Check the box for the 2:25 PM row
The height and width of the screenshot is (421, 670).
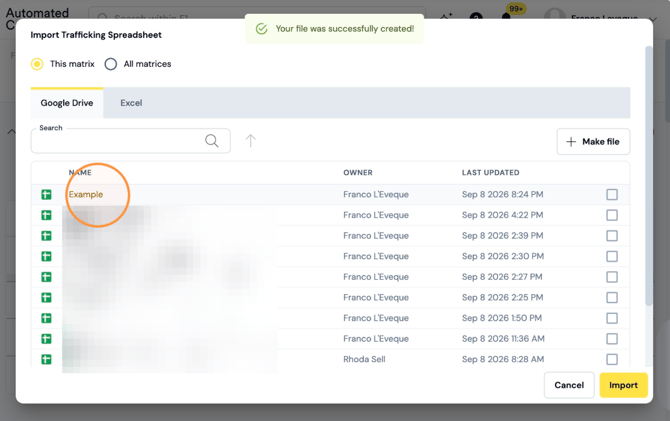[612, 297]
